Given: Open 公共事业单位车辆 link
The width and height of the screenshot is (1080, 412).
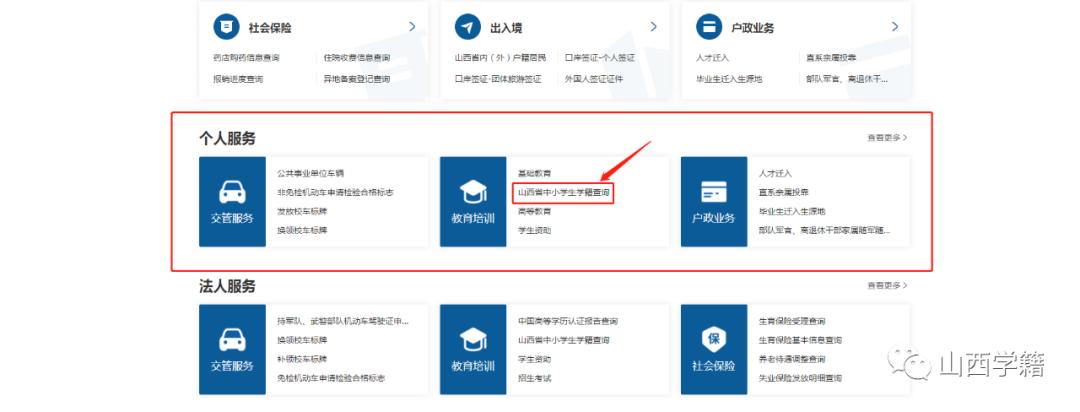Looking at the screenshot, I should pyautogui.click(x=310, y=173).
